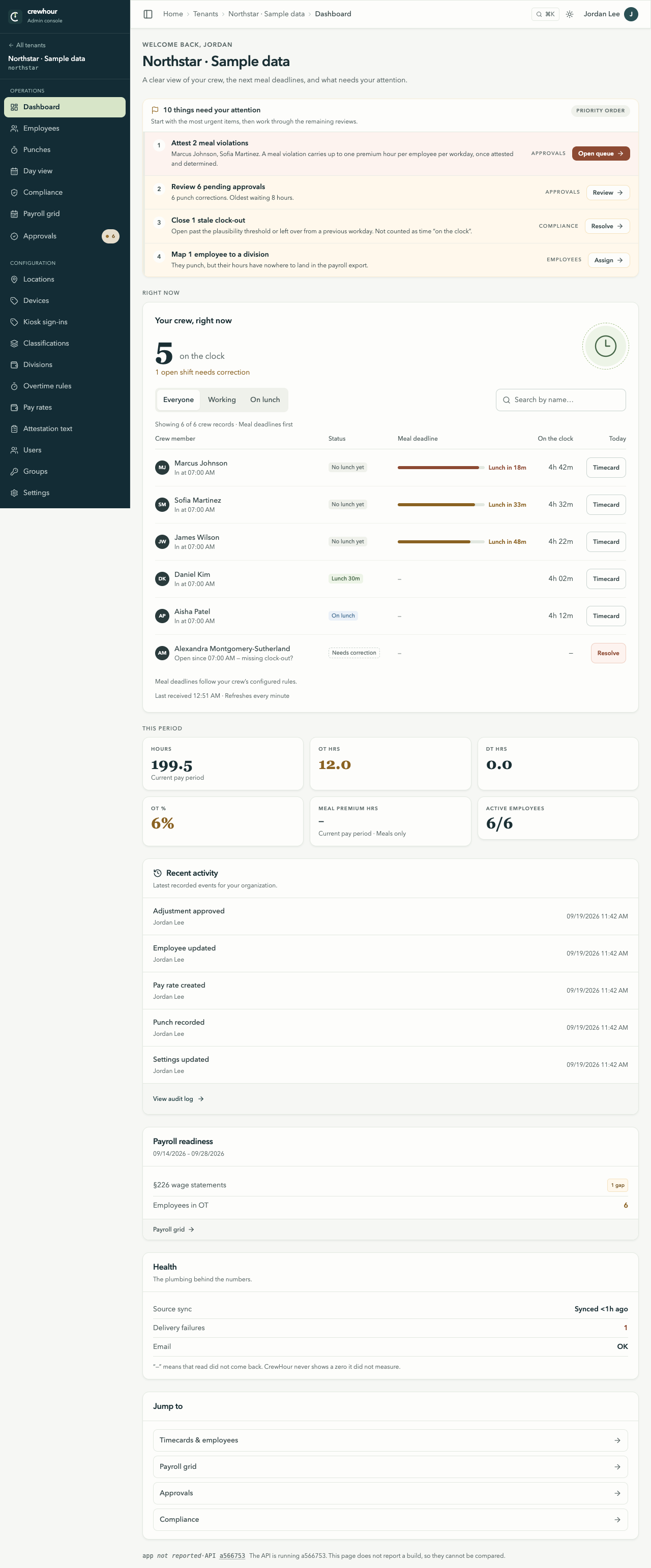Click the Payroll grid sidebar icon

(x=14, y=213)
